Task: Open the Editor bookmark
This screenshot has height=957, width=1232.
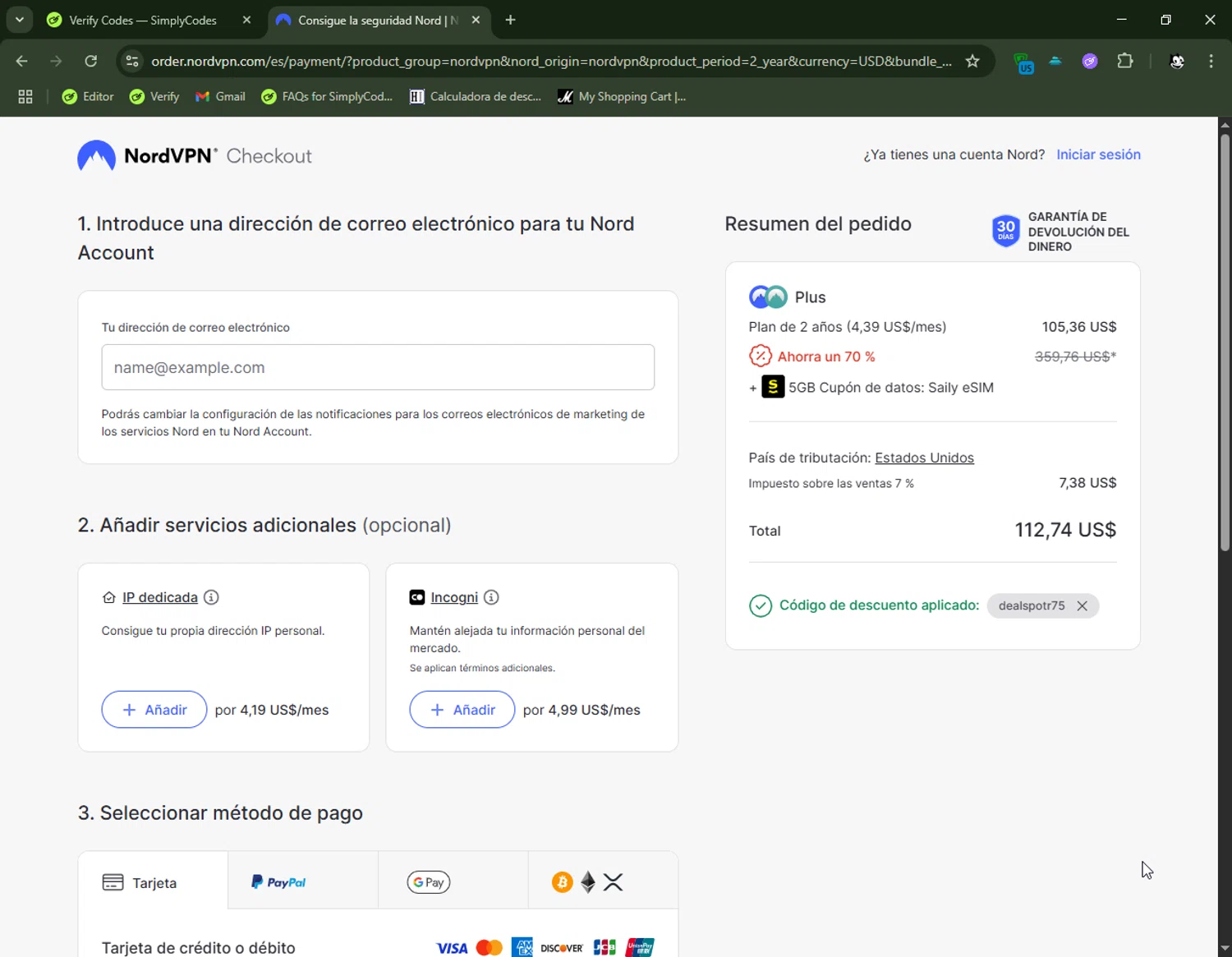Action: 88,96
